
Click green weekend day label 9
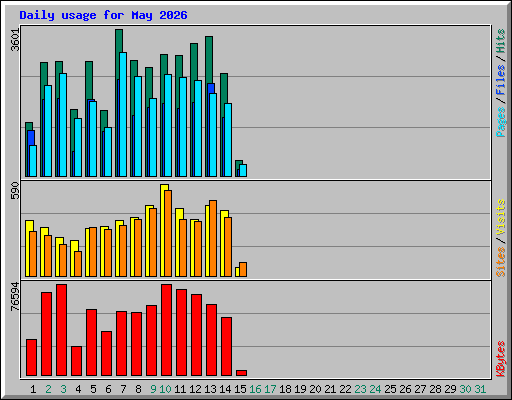tap(153, 389)
